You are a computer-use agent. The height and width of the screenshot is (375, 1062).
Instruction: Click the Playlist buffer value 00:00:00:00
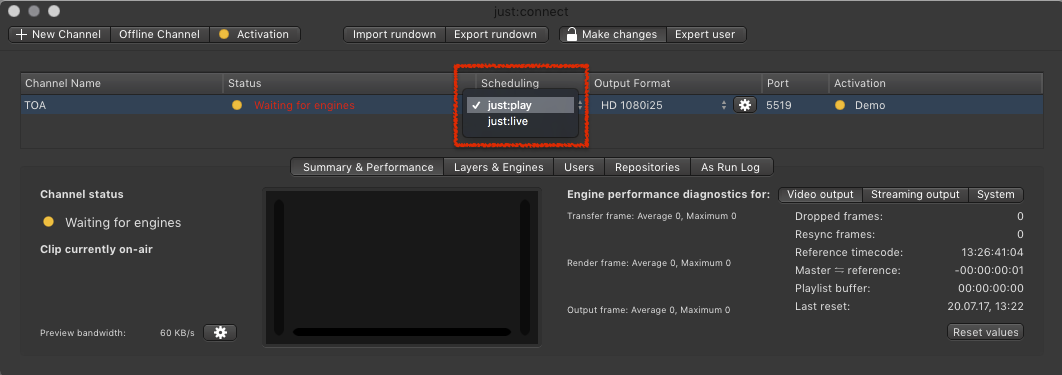[991, 288]
